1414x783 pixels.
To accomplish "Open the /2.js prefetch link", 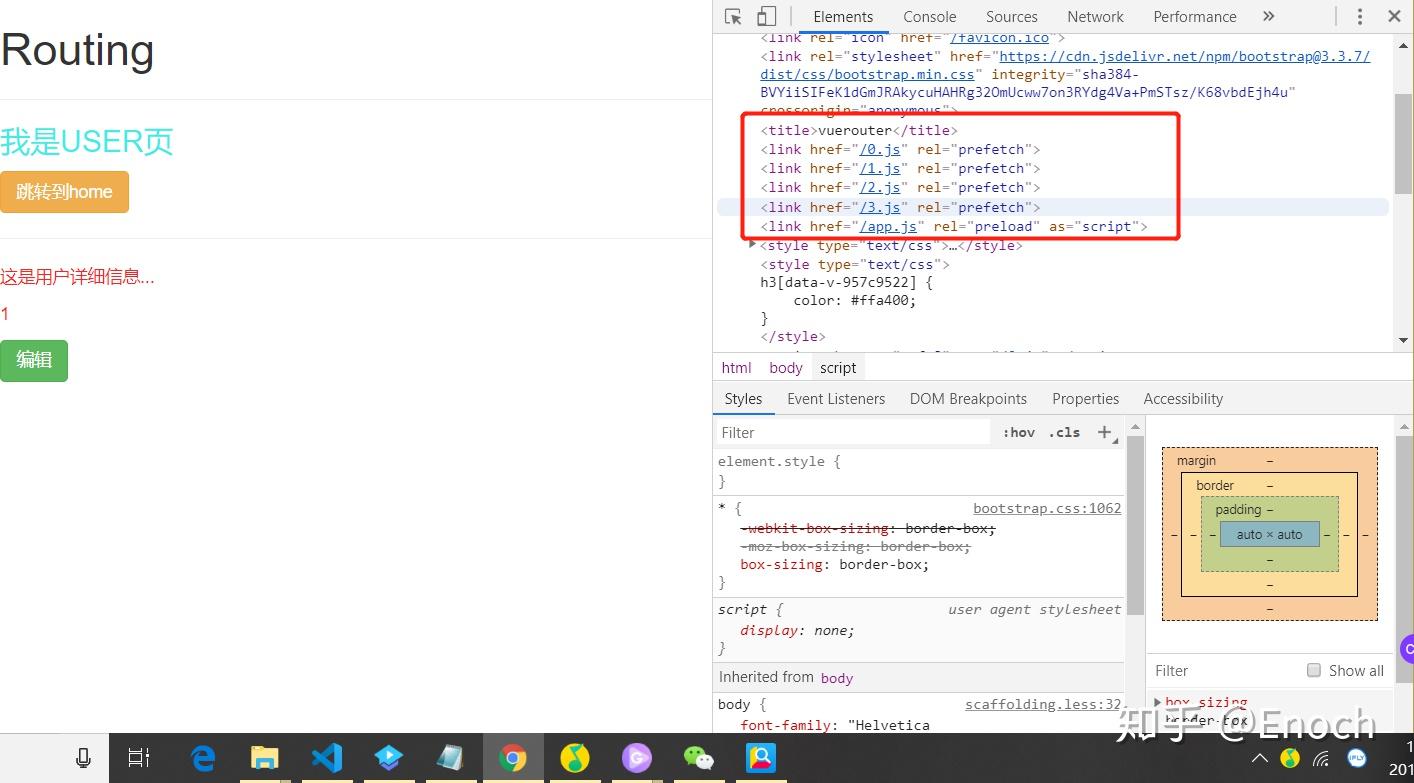I will 881,187.
